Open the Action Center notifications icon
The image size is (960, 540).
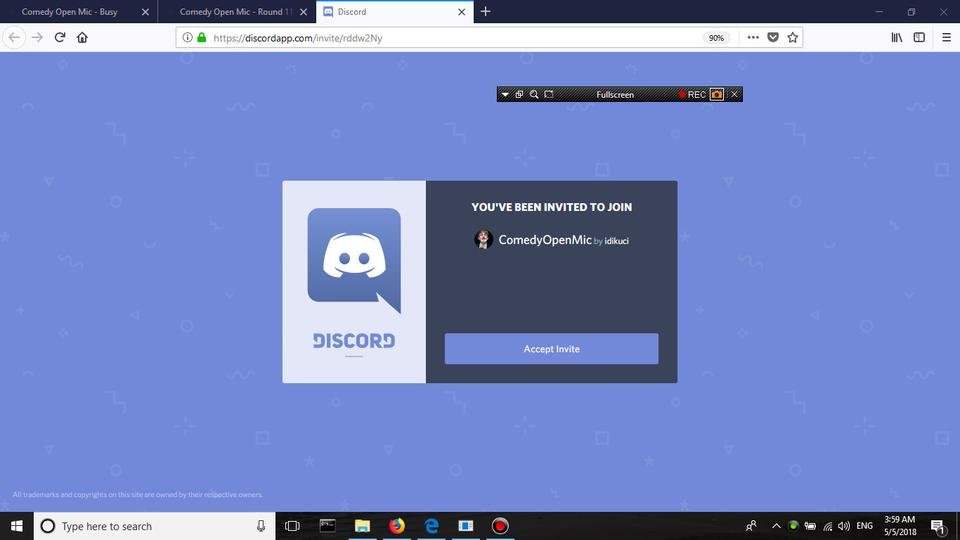pos(938,526)
